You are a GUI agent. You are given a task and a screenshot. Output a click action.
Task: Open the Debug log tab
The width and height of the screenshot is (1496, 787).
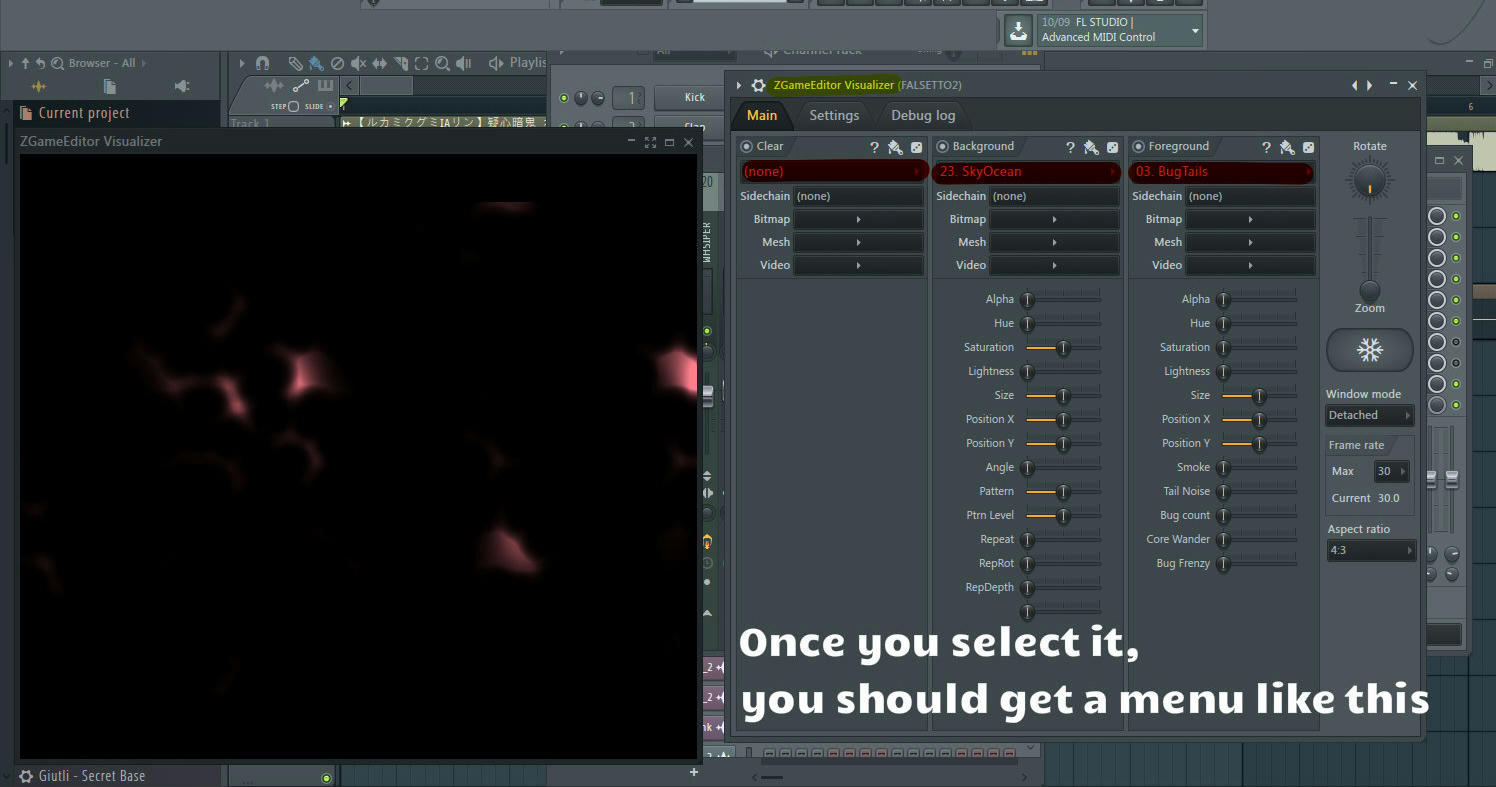coord(922,114)
